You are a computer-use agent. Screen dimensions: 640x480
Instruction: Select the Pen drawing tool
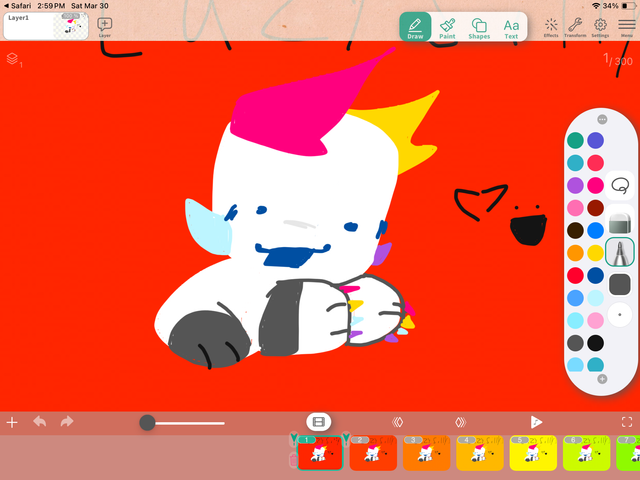pyautogui.click(x=620, y=252)
